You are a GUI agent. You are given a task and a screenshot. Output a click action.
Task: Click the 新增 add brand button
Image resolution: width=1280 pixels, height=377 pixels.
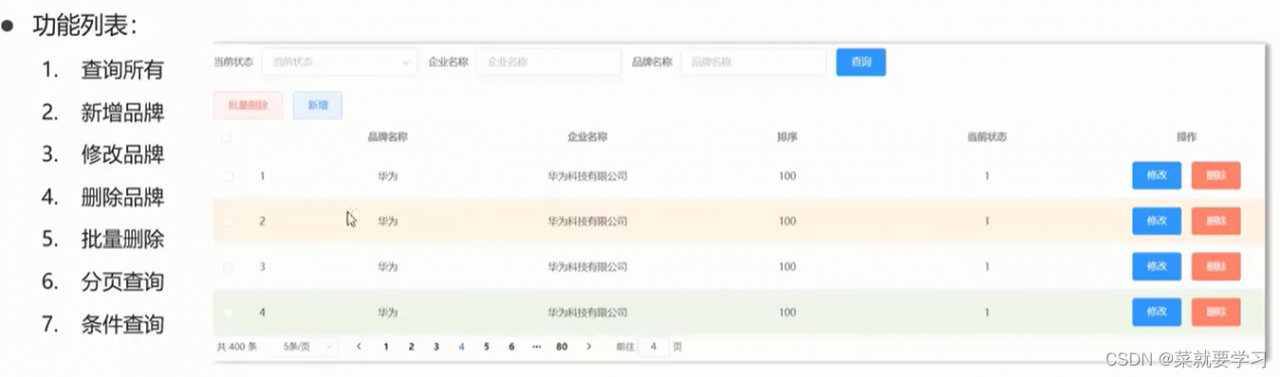[x=318, y=105]
